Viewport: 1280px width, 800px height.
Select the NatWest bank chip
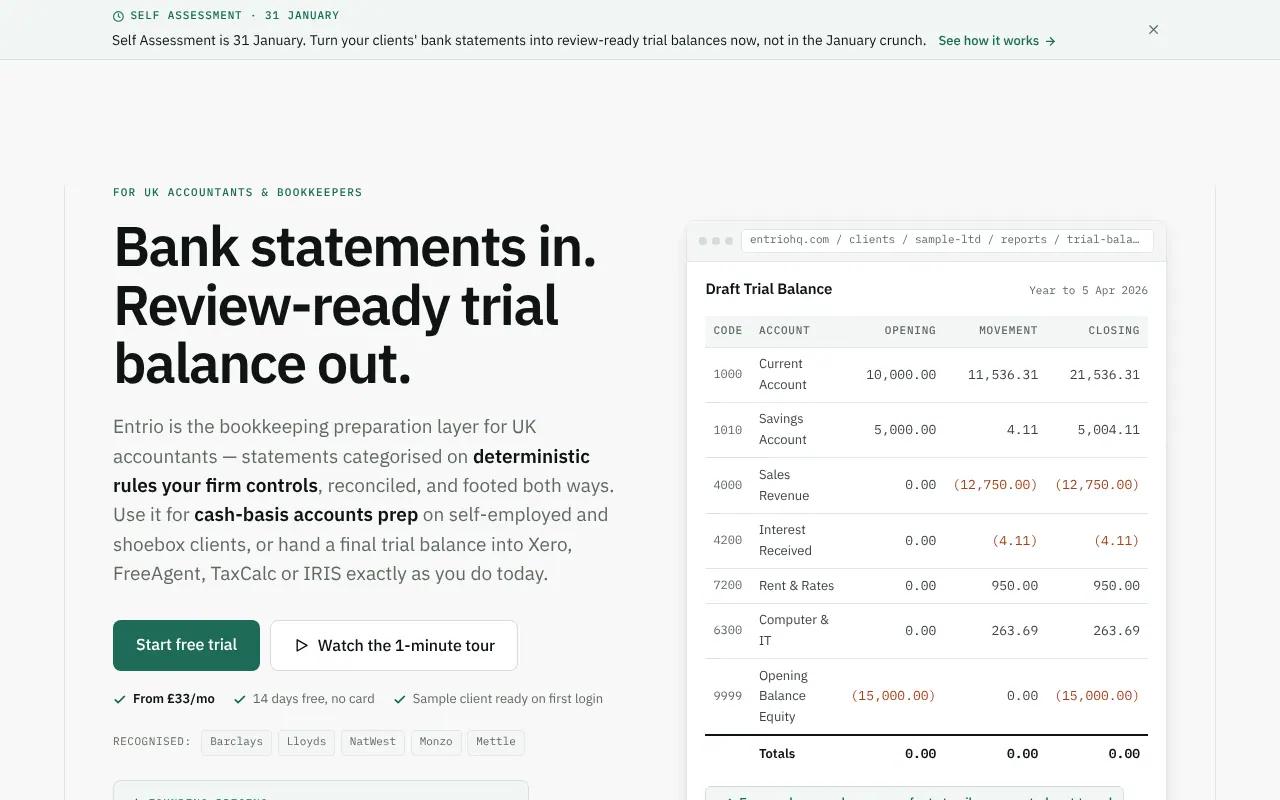pyautogui.click(x=373, y=742)
